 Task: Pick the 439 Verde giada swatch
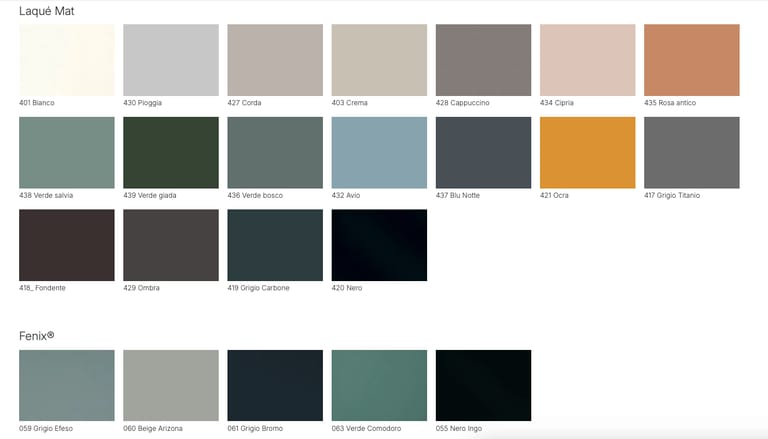tap(171, 153)
